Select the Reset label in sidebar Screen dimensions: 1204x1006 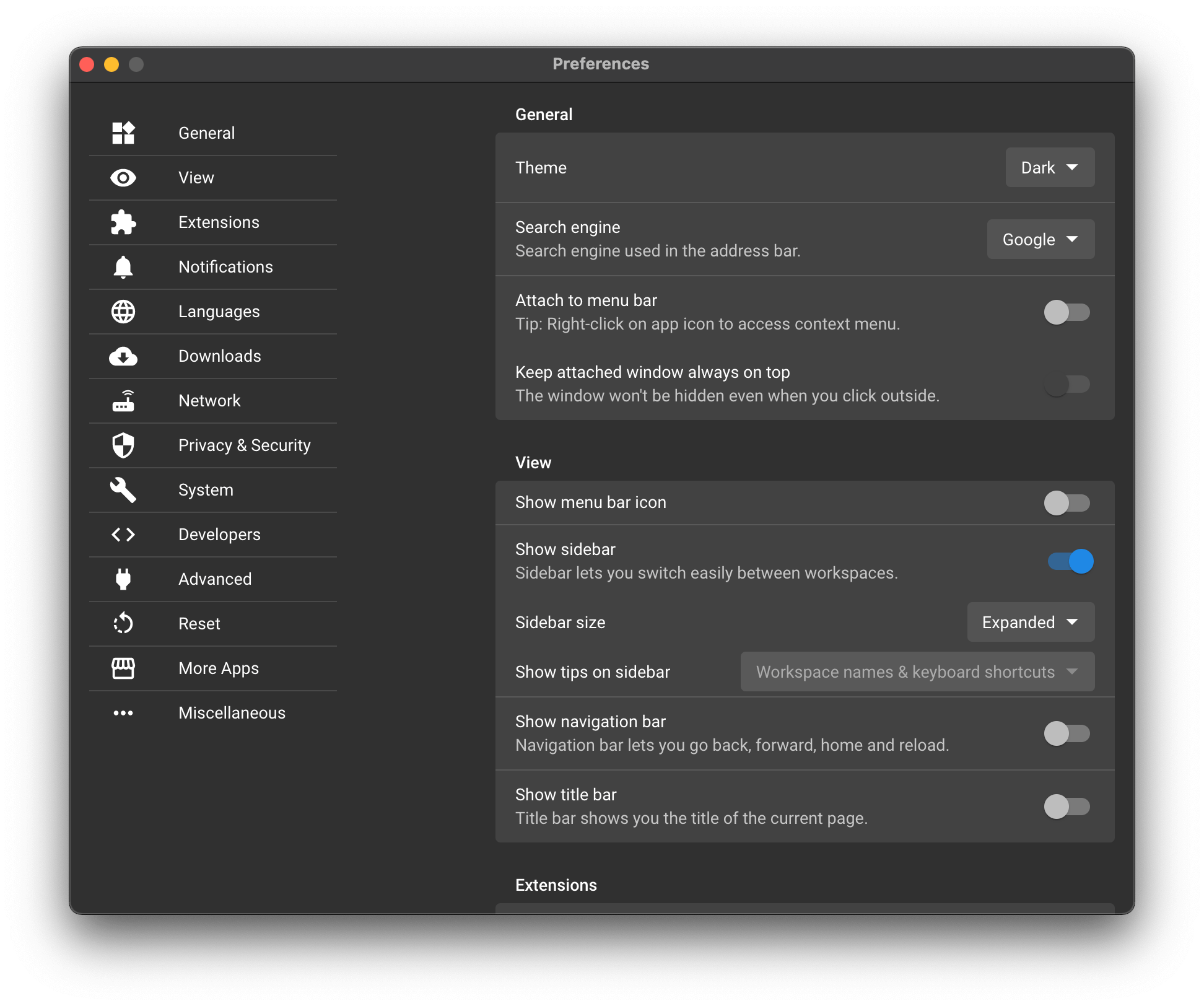click(x=199, y=624)
